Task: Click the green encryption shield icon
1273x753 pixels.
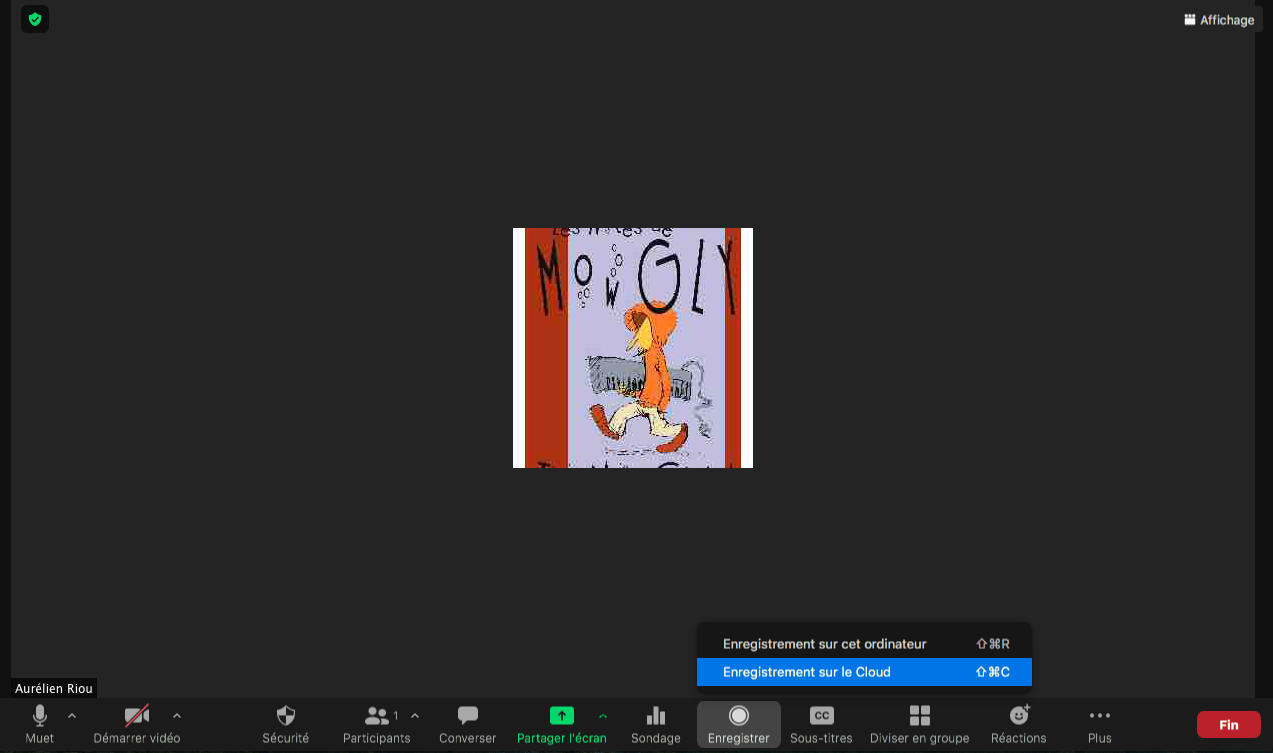Action: (35, 19)
